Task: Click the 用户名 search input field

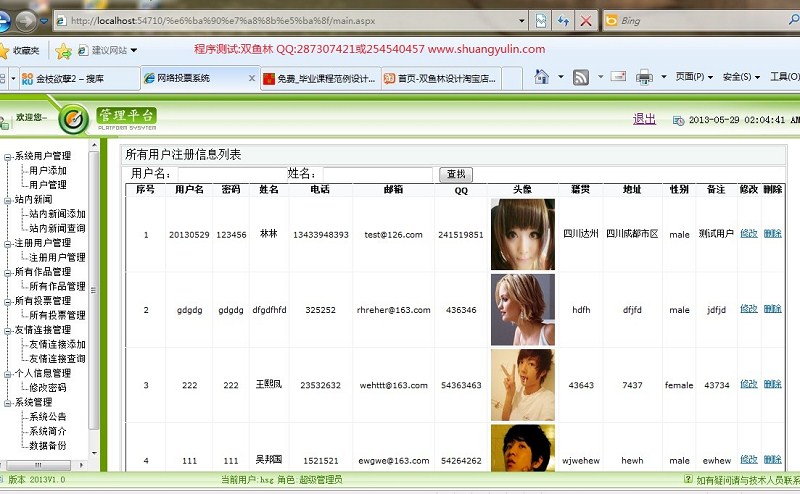Action: point(232,175)
